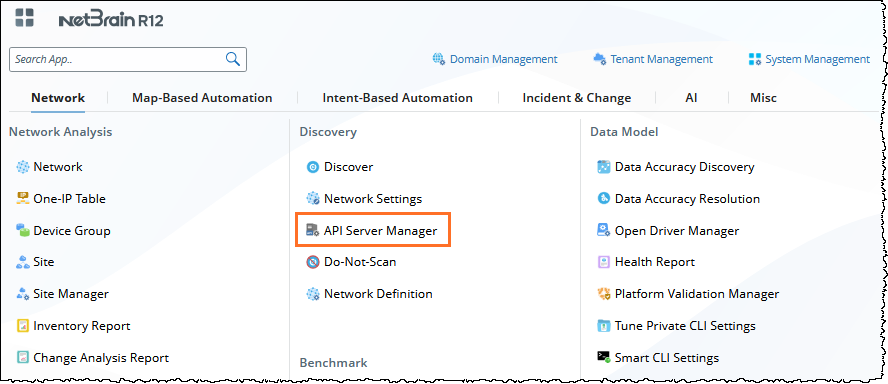This screenshot has width=888, height=384.
Task: Open the app grid launcher icon
Action: (24, 17)
